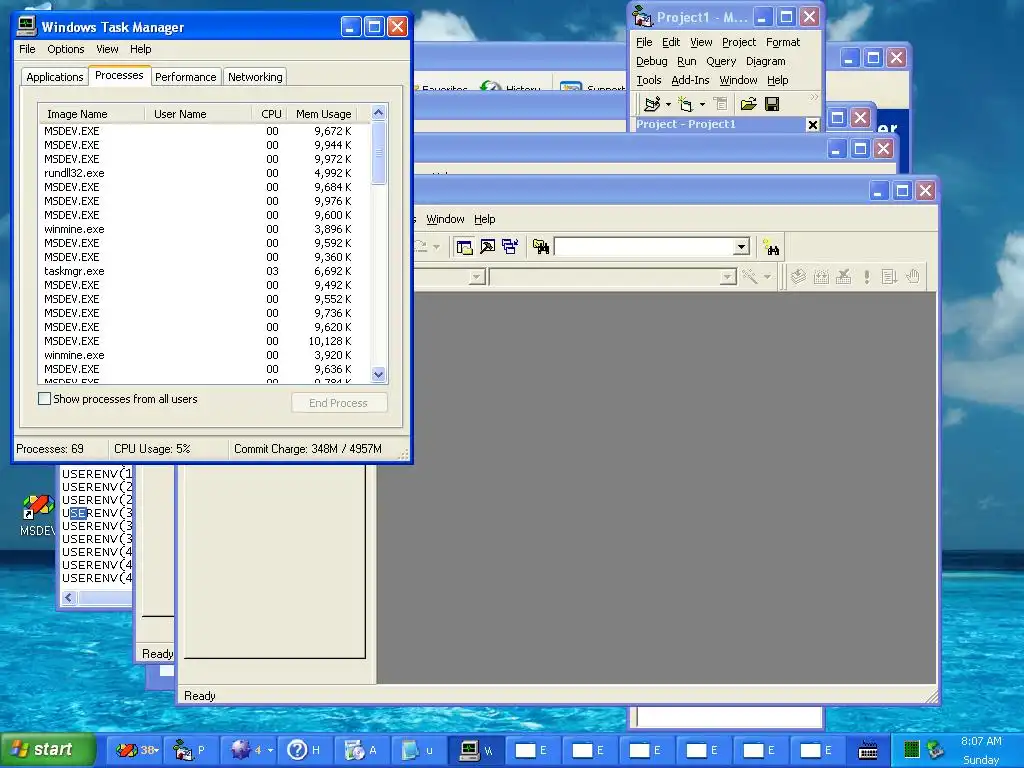1024x768 pixels.
Task: Close the Project - Project1 panel
Action: (x=812, y=125)
